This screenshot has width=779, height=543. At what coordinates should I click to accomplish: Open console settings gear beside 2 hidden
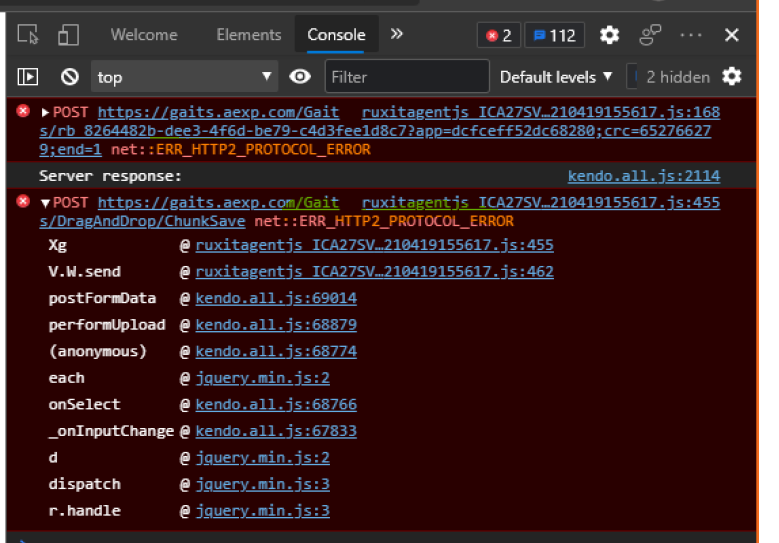pyautogui.click(x=732, y=77)
